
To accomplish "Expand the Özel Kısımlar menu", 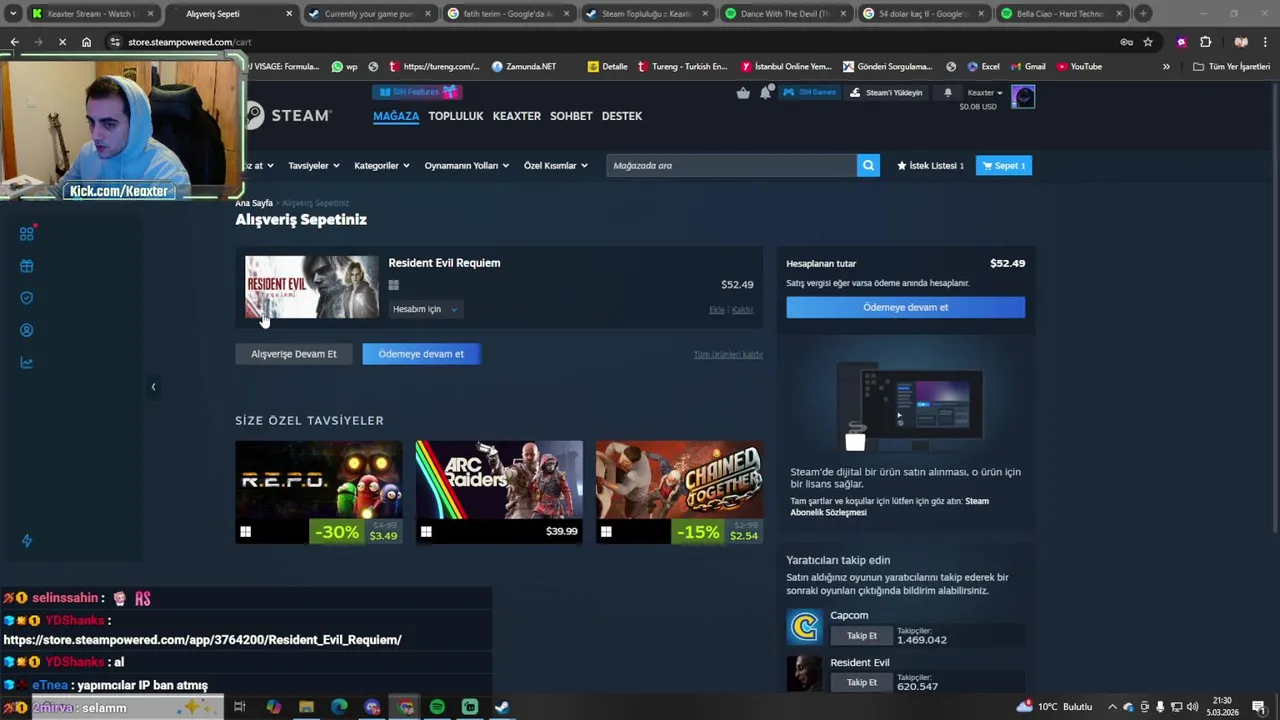I will (x=556, y=166).
